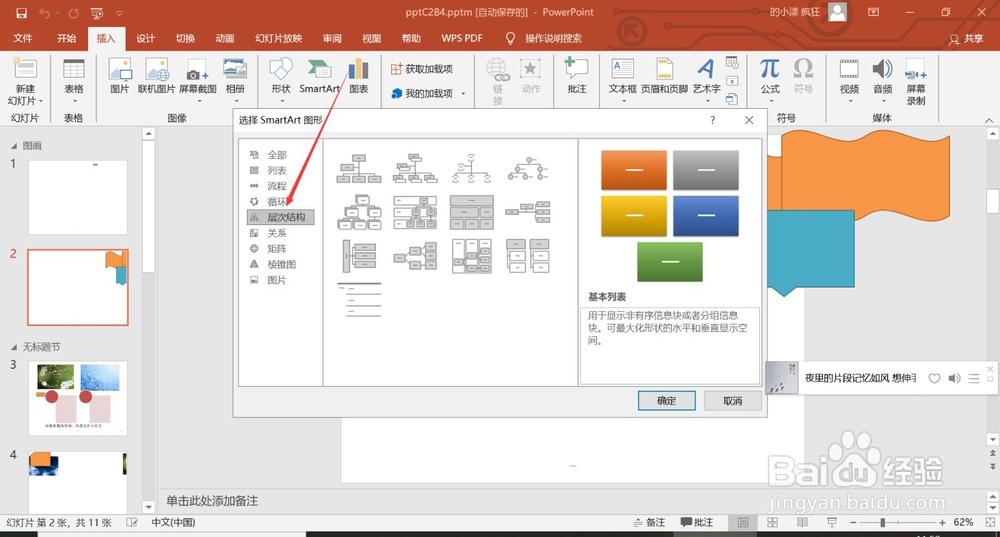Select 全部 category in SmartArt list

point(277,155)
